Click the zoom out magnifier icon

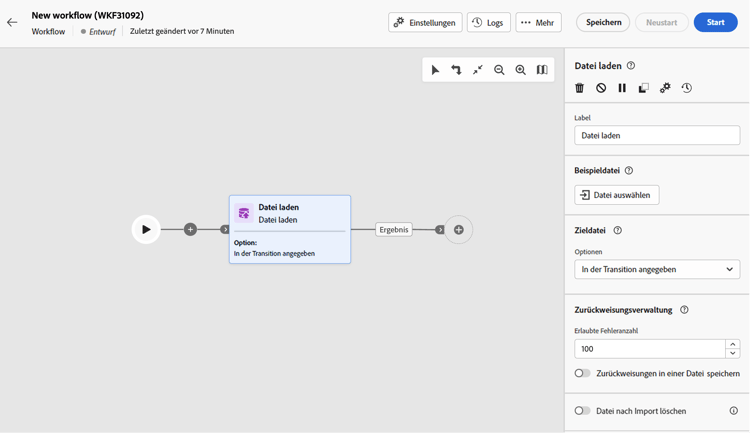click(499, 70)
